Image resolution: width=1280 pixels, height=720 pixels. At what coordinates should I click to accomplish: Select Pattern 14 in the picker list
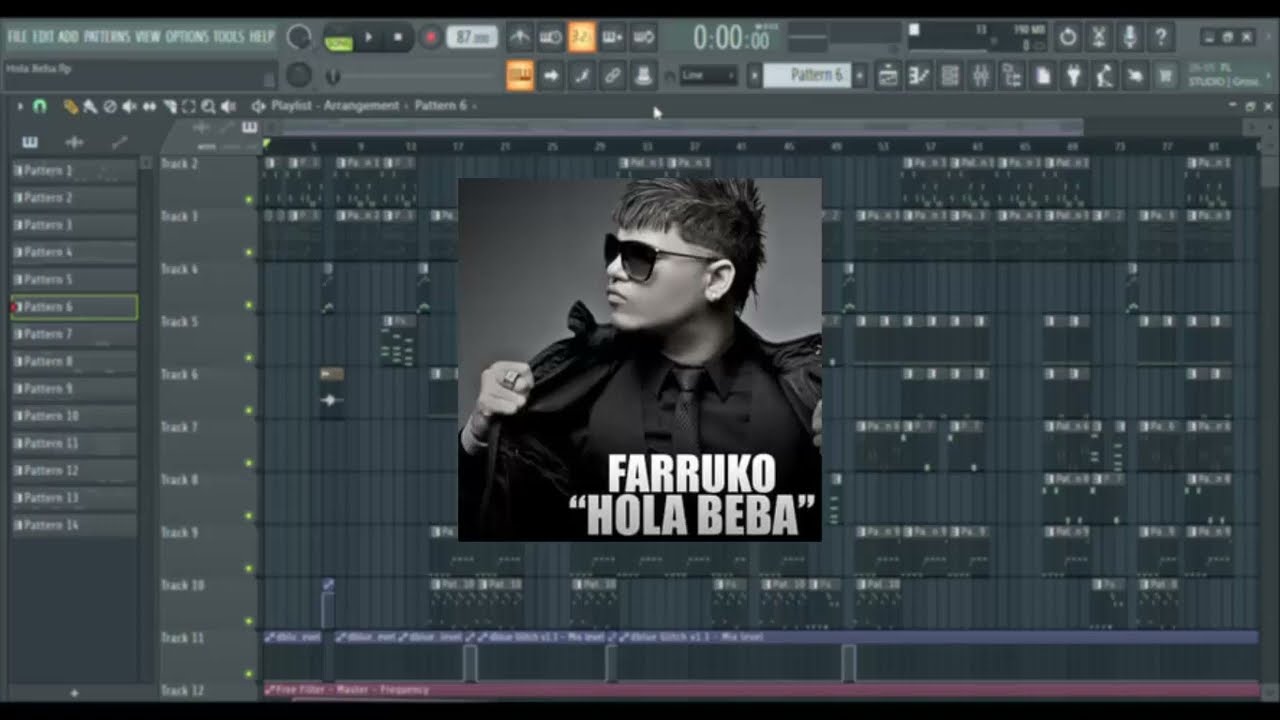point(74,525)
